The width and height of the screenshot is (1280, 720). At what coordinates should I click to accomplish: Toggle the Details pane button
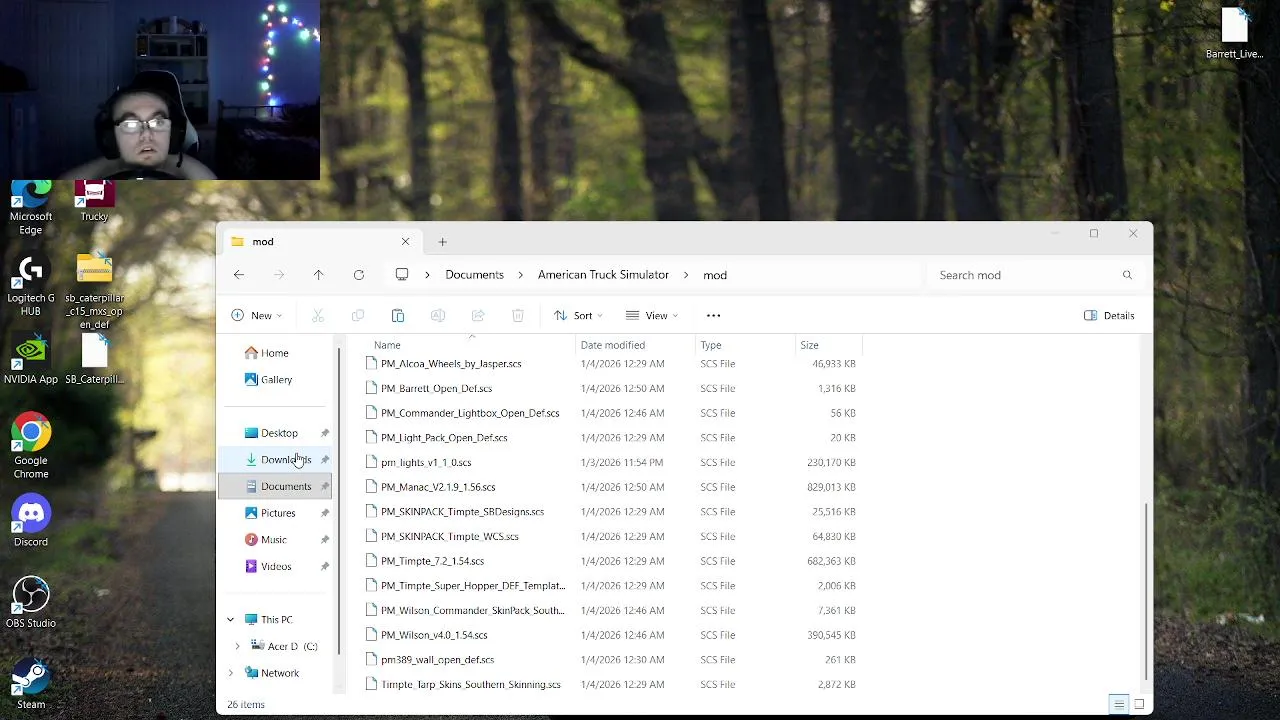(1109, 316)
